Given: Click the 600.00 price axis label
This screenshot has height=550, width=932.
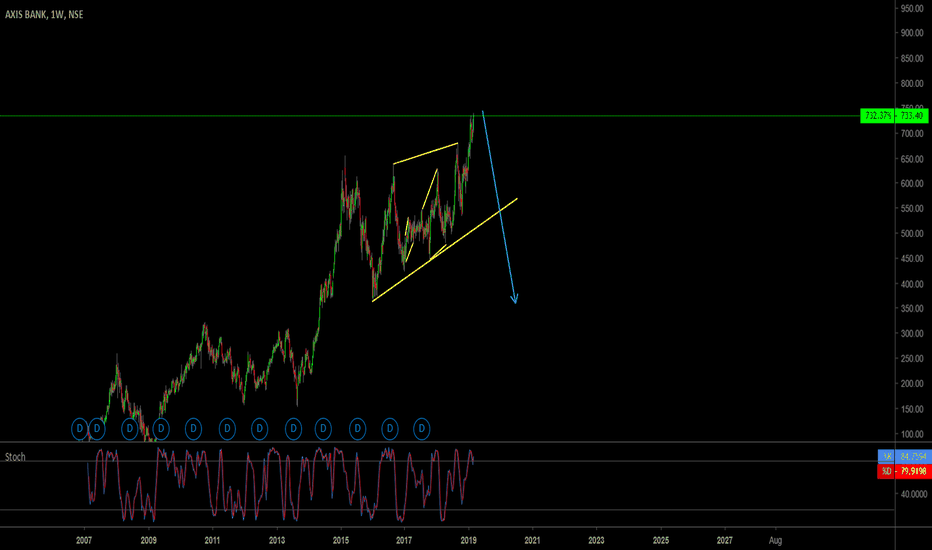Looking at the screenshot, I should pyautogui.click(x=912, y=184).
